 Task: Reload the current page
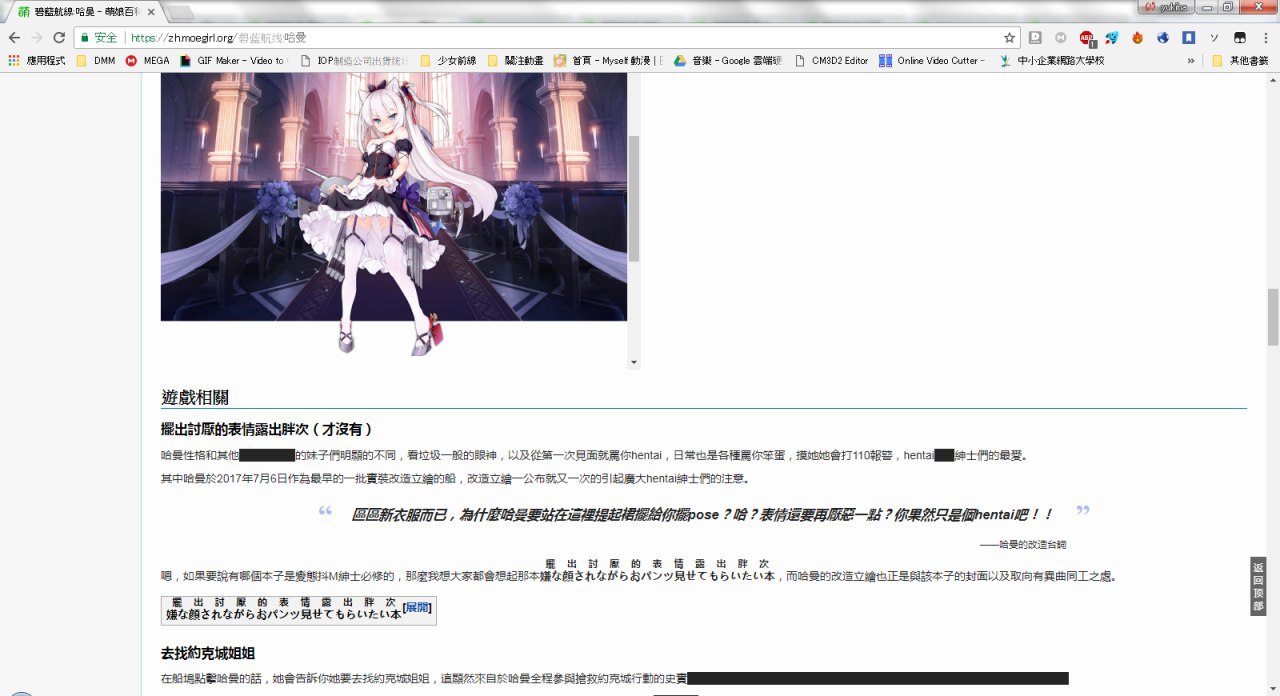59,38
